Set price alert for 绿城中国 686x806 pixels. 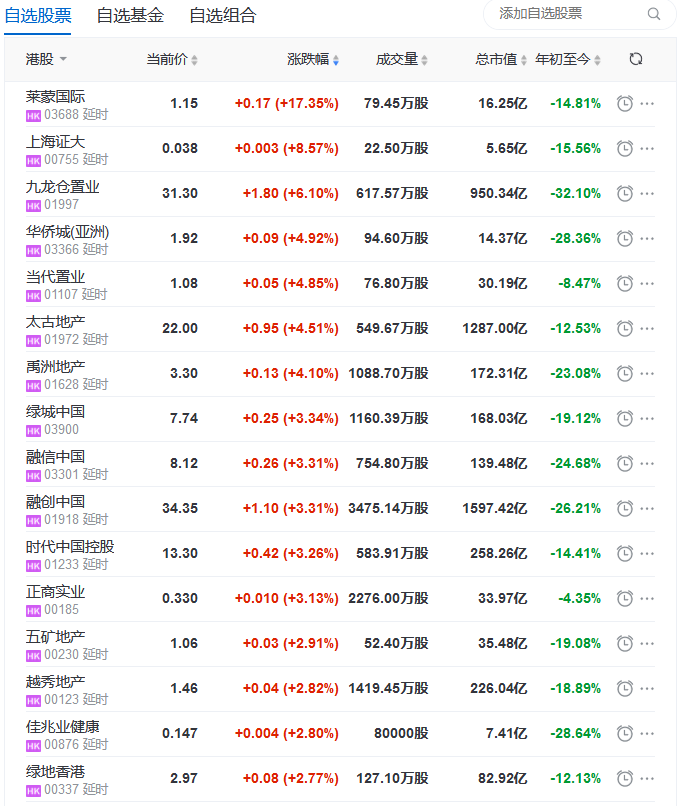tap(624, 418)
